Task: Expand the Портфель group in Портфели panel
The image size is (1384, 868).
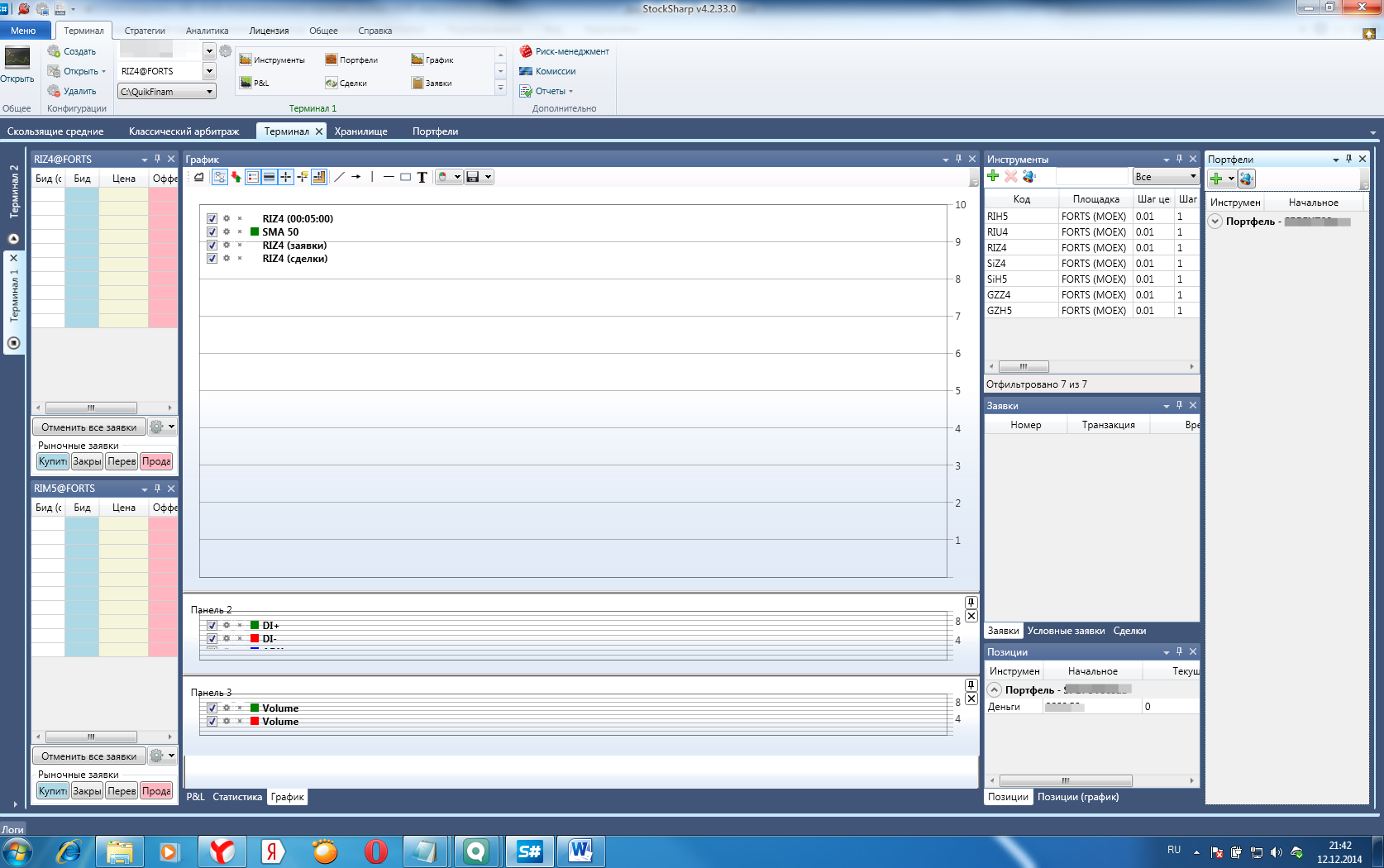Action: (x=1215, y=222)
